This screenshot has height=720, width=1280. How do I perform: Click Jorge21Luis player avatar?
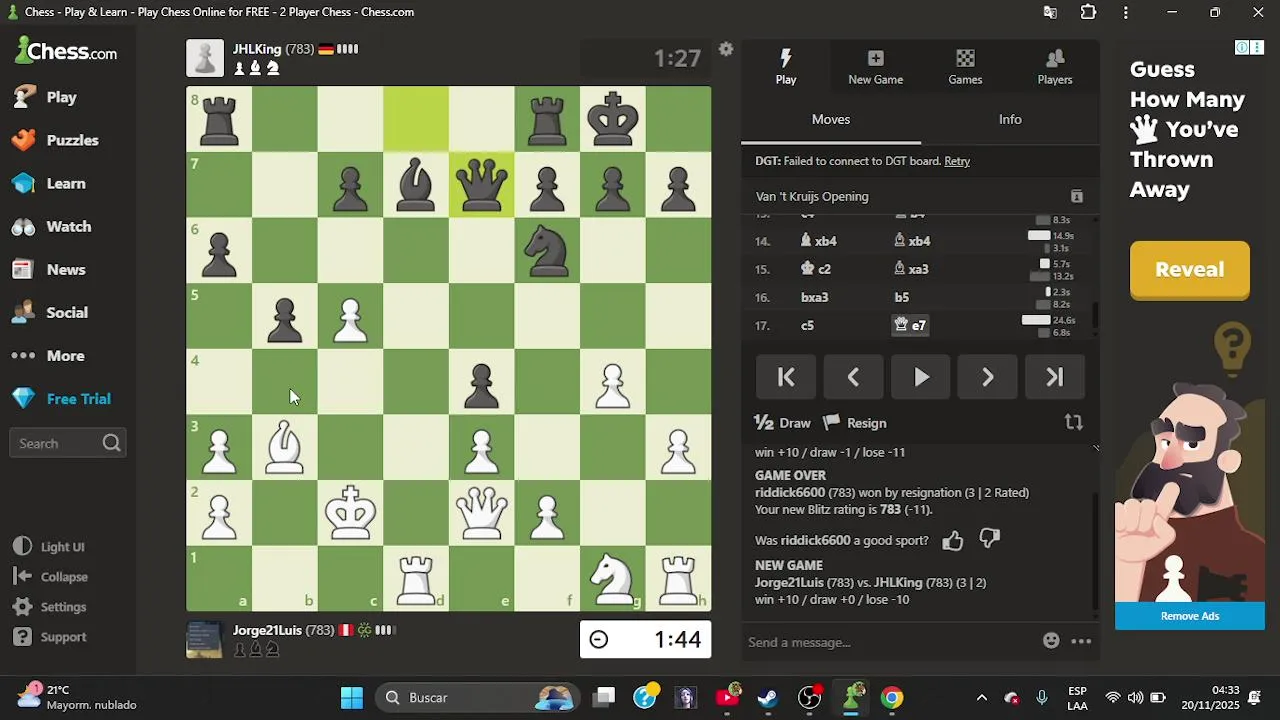pyautogui.click(x=205, y=639)
